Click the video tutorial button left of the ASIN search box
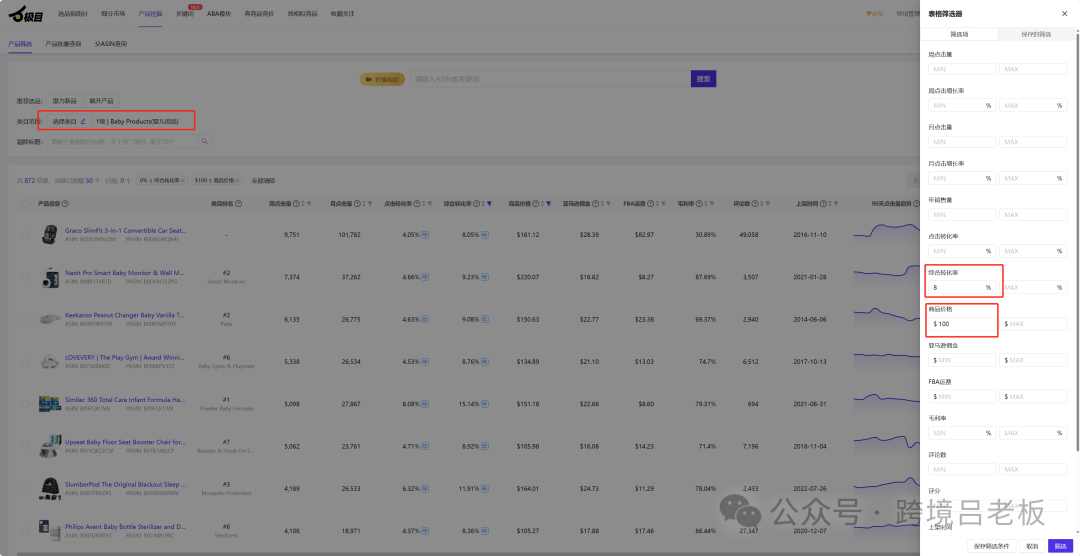This screenshot has height=556, width=1080. pos(382,79)
